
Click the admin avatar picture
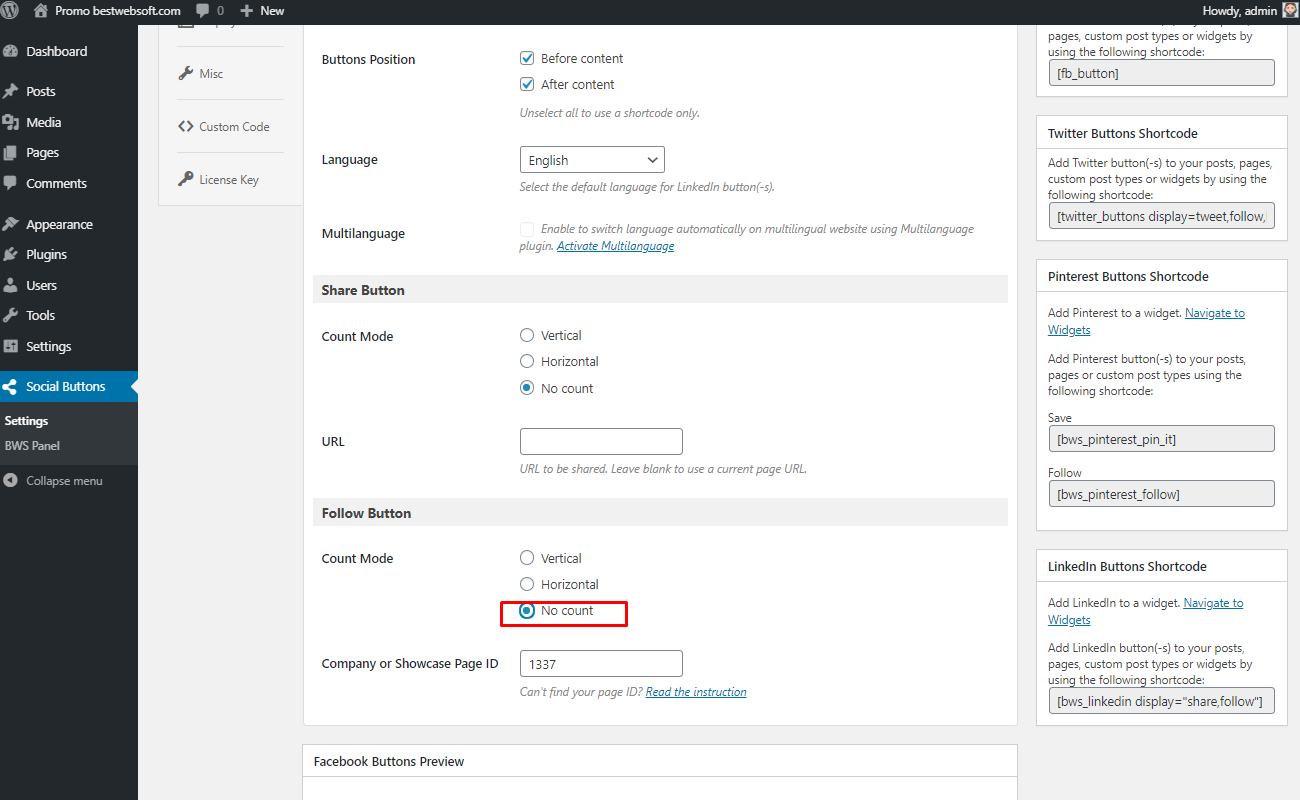coord(1290,10)
